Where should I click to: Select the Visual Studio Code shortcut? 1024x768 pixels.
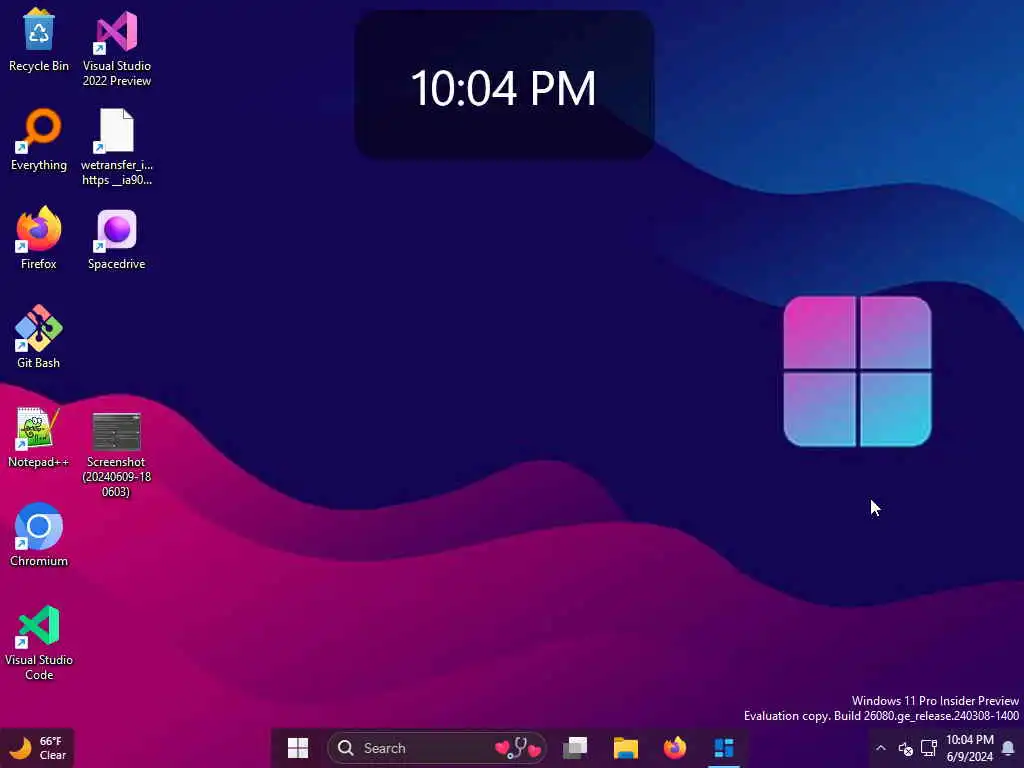coord(39,643)
